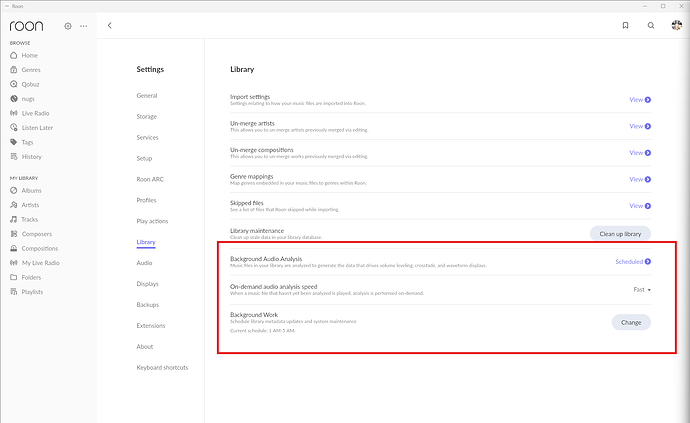The width and height of the screenshot is (690, 423).
Task: Open the three-dot more options menu
Action: coord(84,26)
